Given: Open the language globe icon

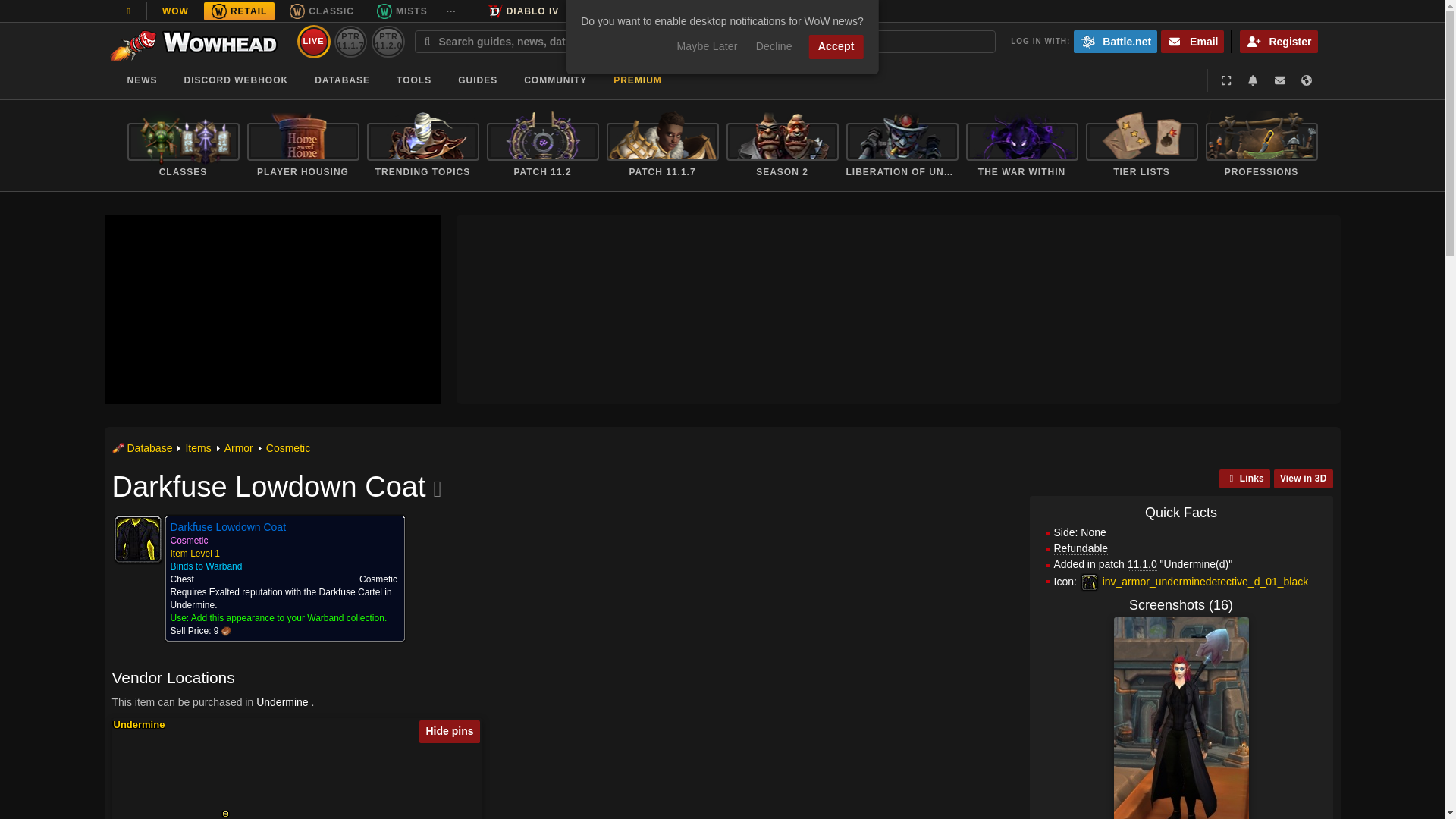Looking at the screenshot, I should [1307, 80].
